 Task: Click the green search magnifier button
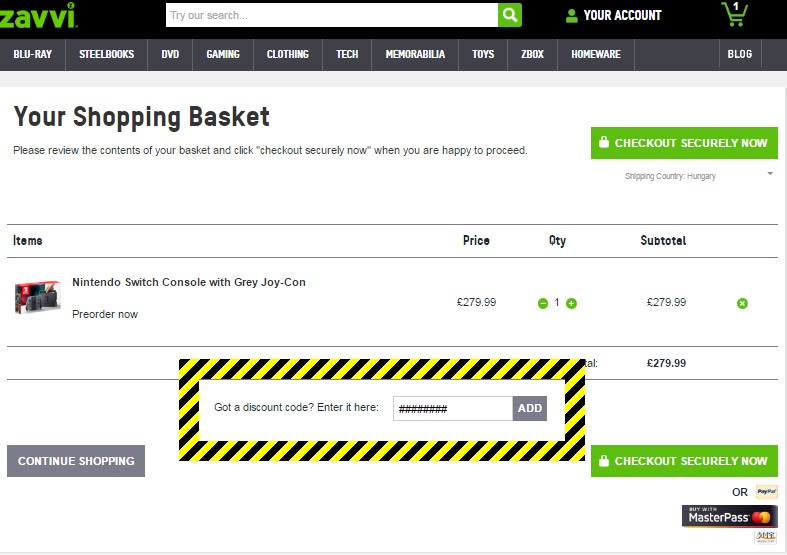point(510,15)
